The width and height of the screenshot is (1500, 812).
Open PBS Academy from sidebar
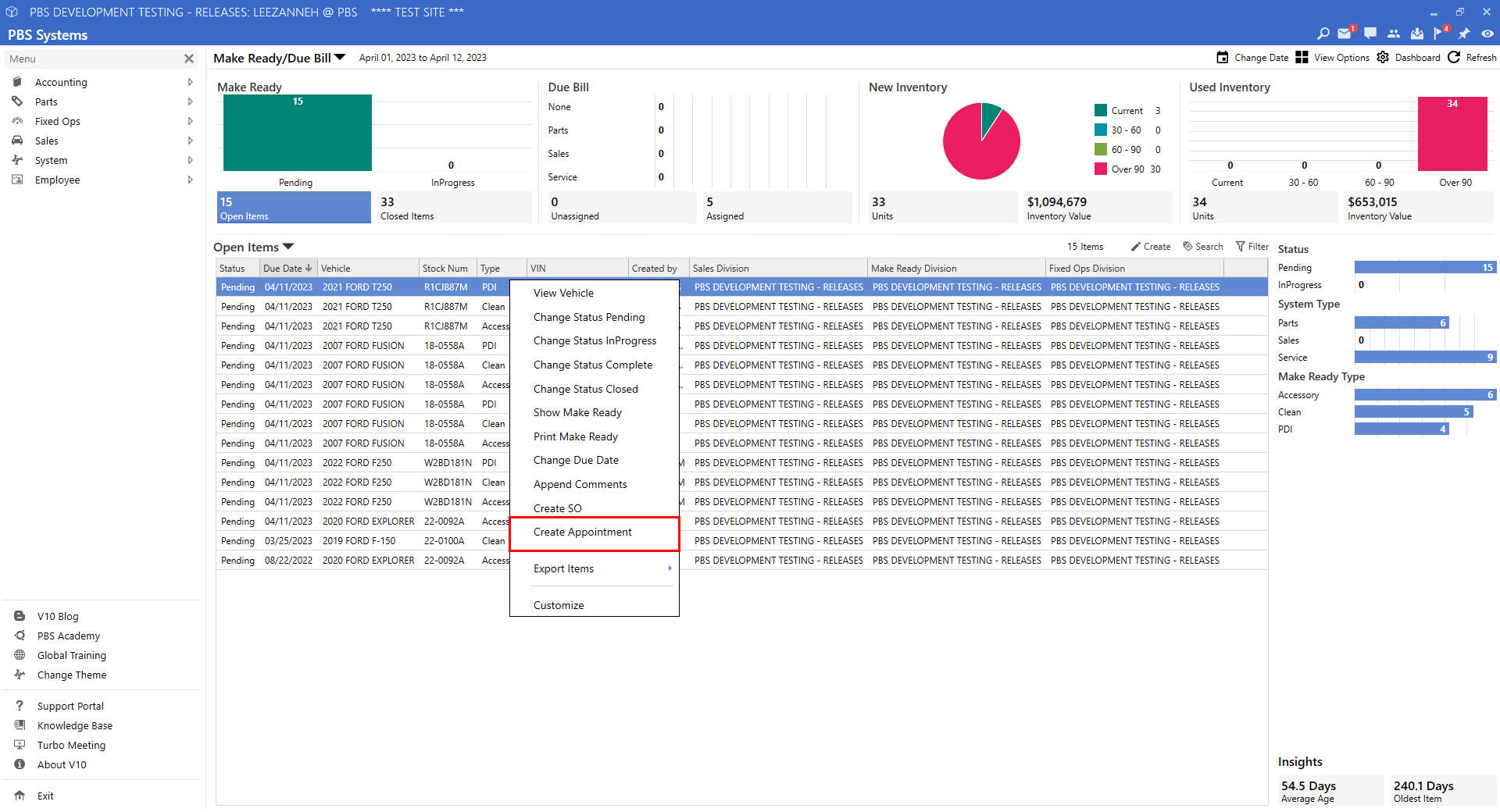pyautogui.click(x=69, y=636)
